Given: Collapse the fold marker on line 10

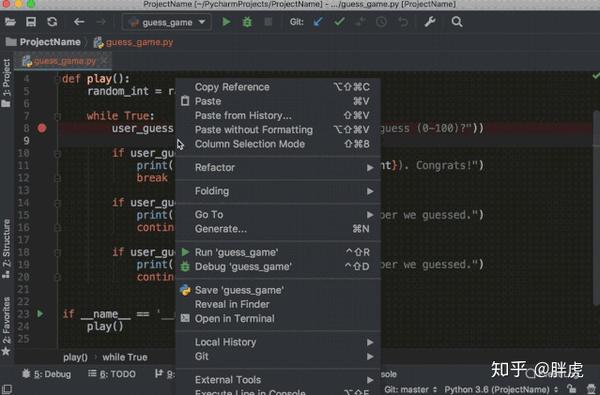Looking at the screenshot, I should [x=58, y=153].
